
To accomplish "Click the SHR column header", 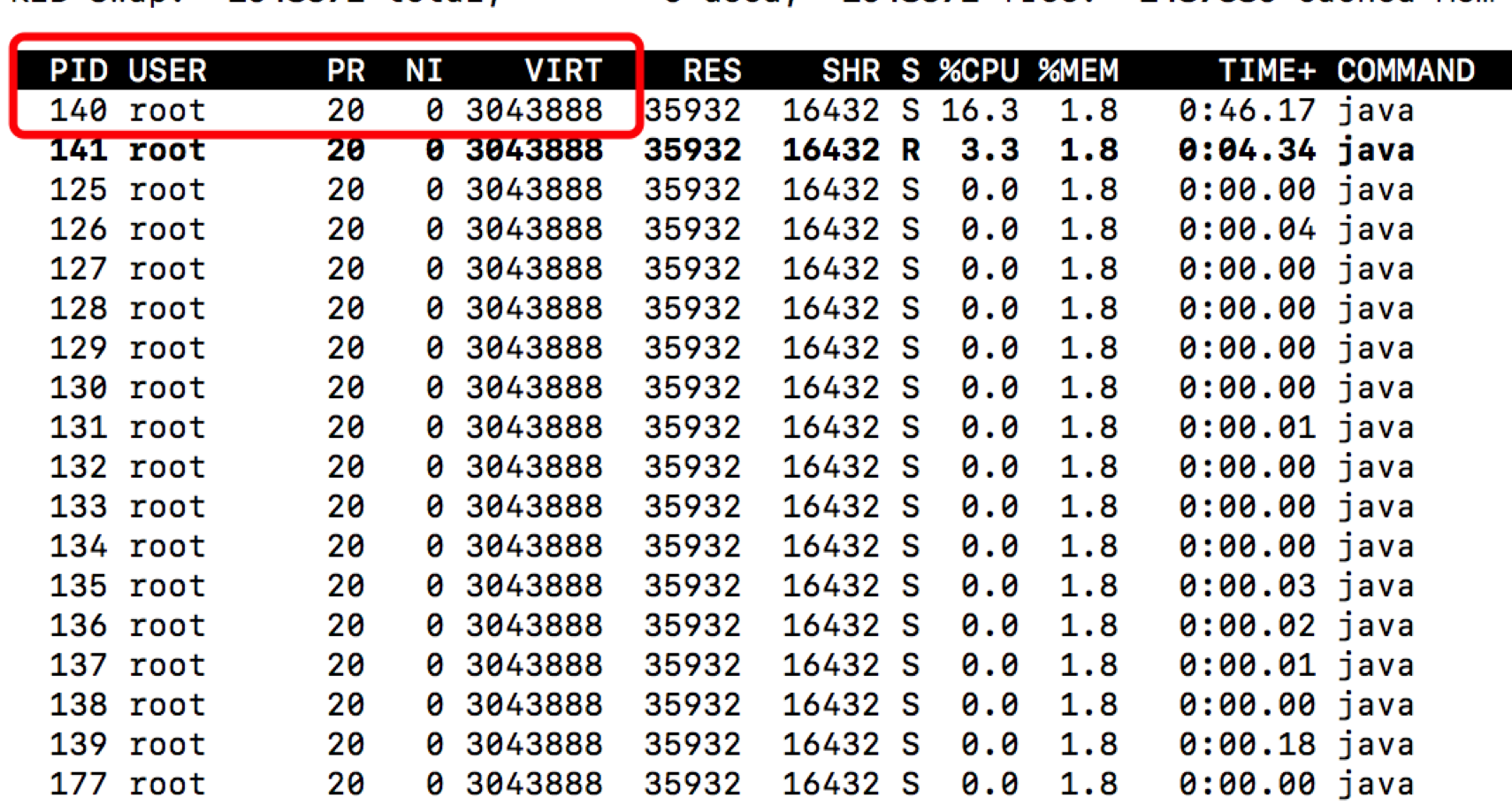I will 851,71.
